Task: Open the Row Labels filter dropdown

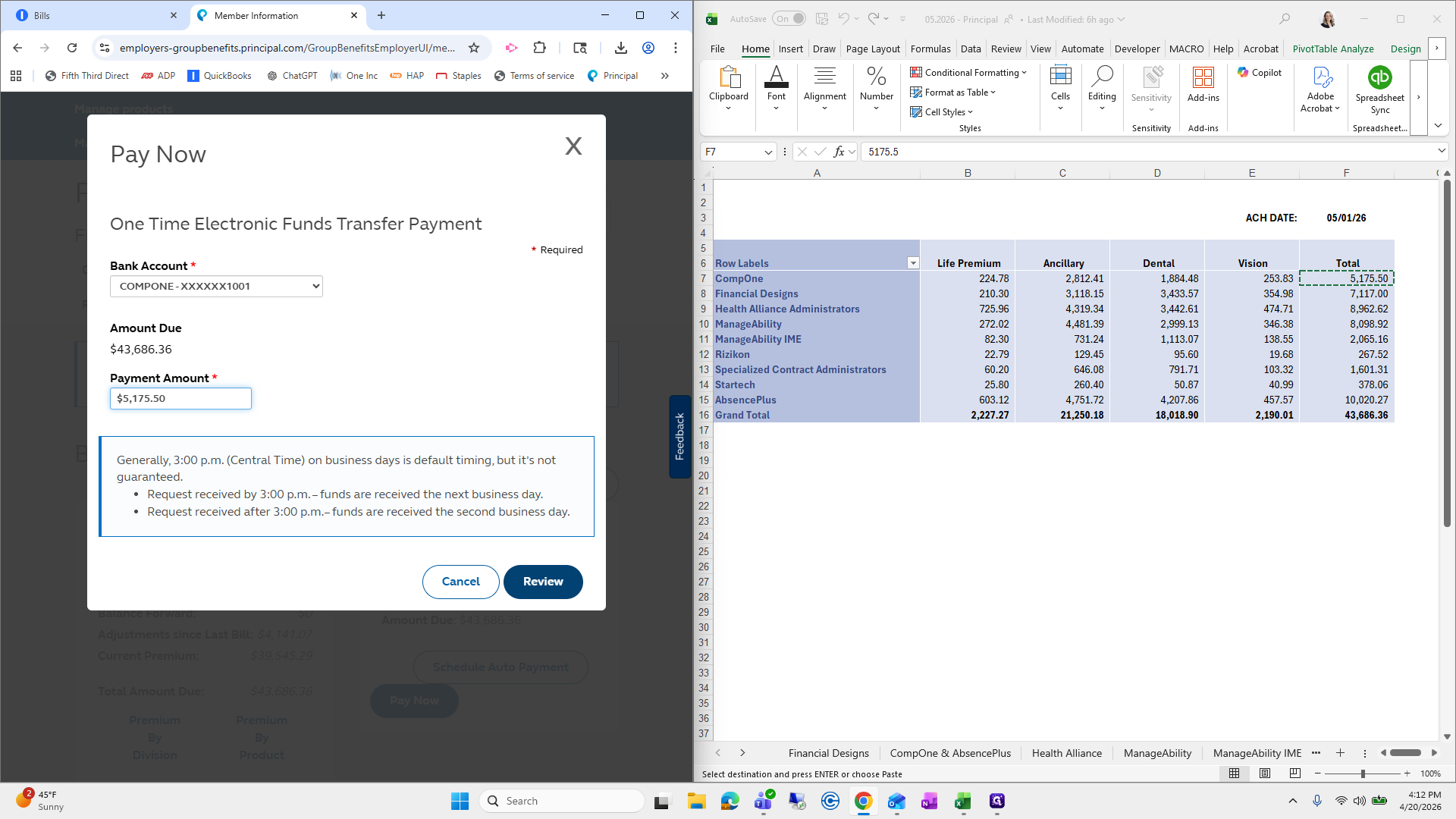Action: coord(913,263)
